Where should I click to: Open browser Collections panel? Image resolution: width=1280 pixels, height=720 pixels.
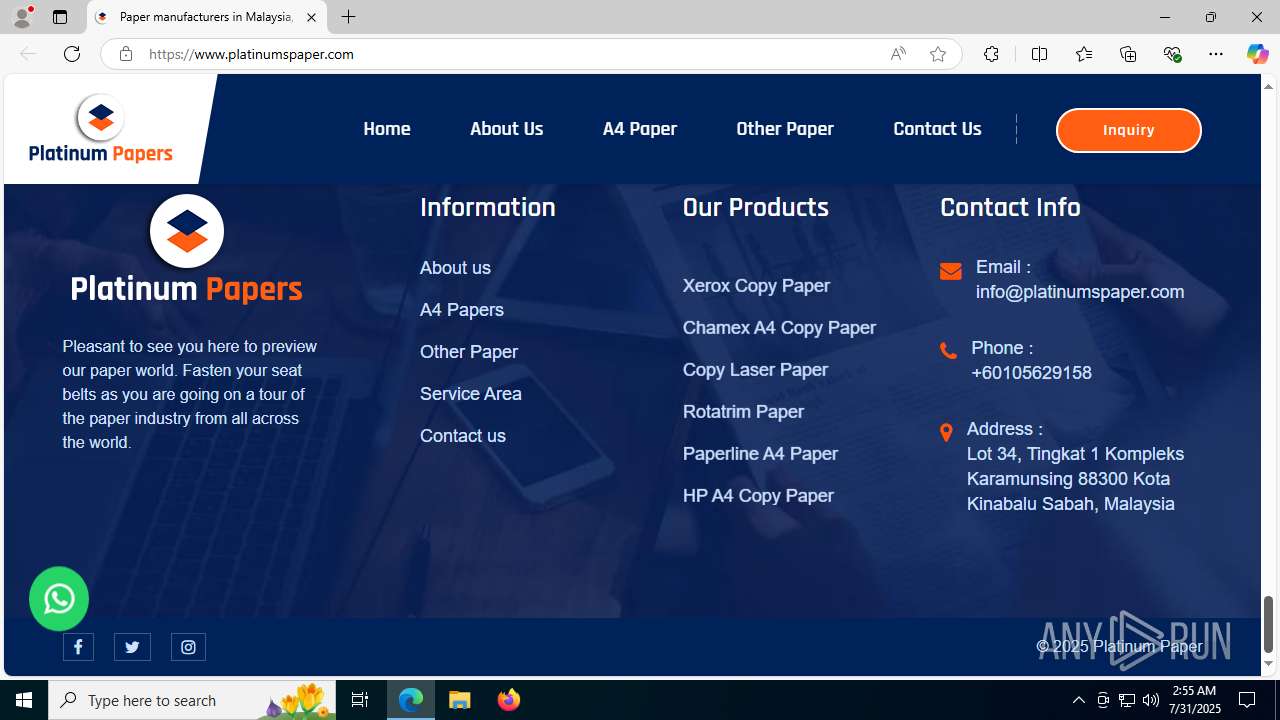[1128, 54]
